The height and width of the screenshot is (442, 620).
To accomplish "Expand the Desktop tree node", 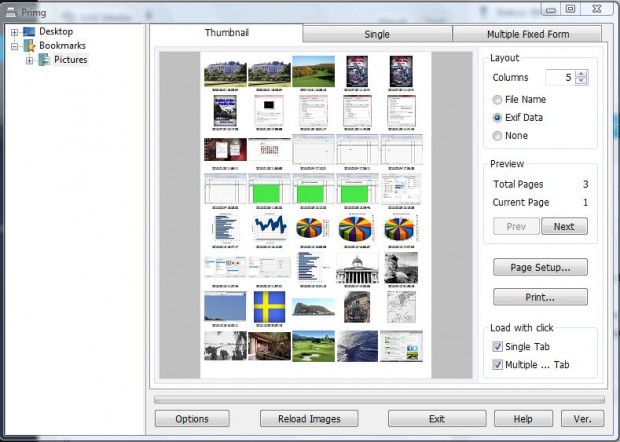I will [x=15, y=32].
